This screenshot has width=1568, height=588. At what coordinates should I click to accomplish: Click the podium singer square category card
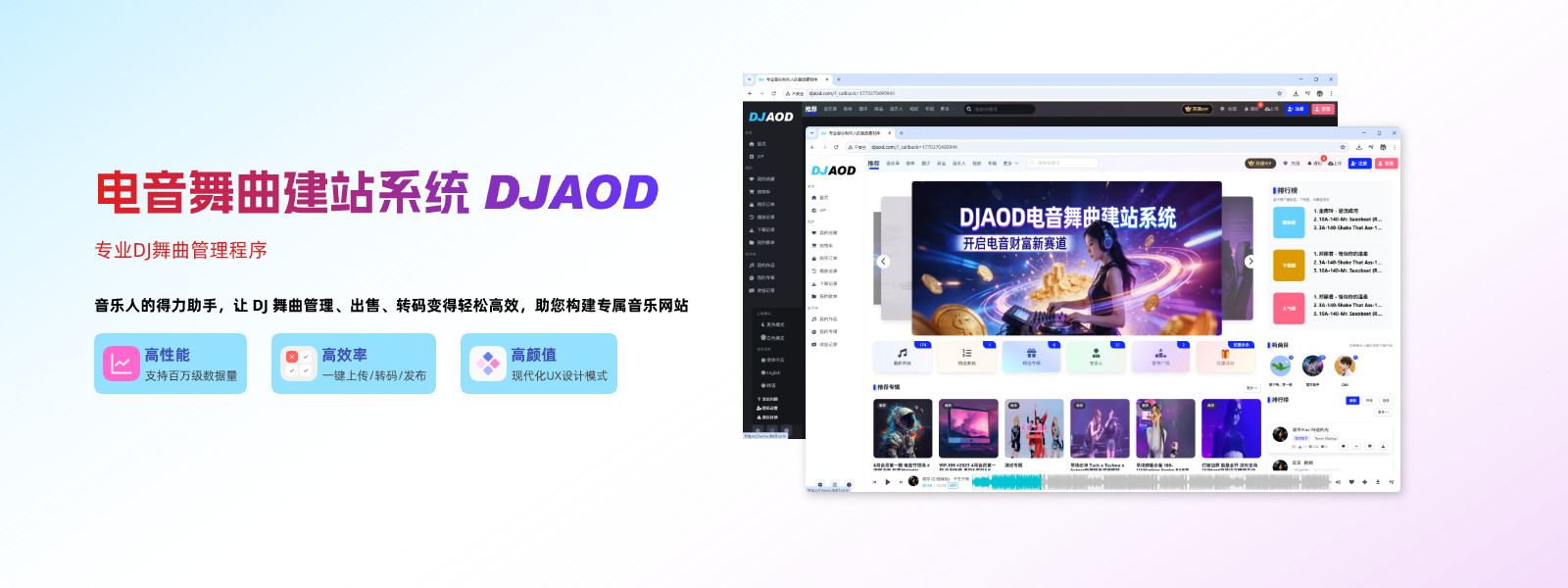tap(1160, 357)
